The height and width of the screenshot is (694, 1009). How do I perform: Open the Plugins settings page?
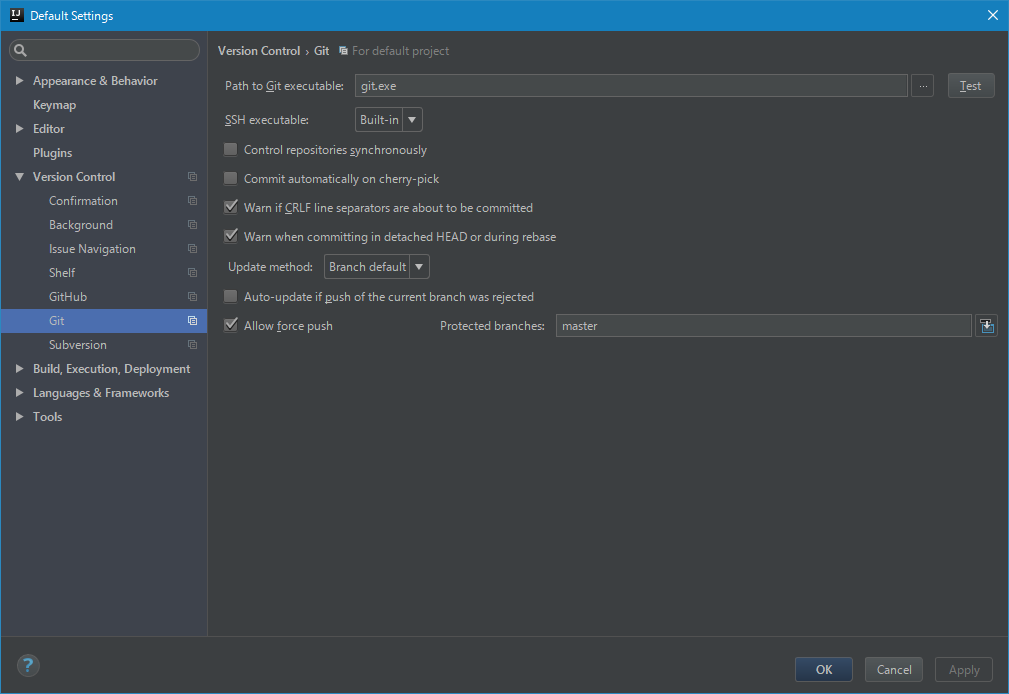tap(52, 153)
